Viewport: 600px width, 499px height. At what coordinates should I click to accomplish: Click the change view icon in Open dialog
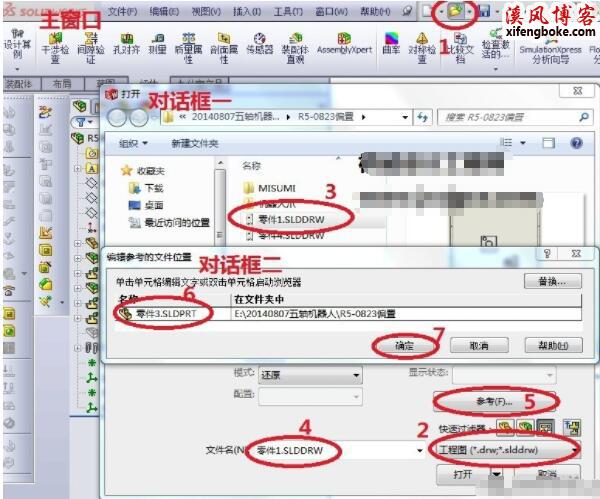click(x=506, y=143)
